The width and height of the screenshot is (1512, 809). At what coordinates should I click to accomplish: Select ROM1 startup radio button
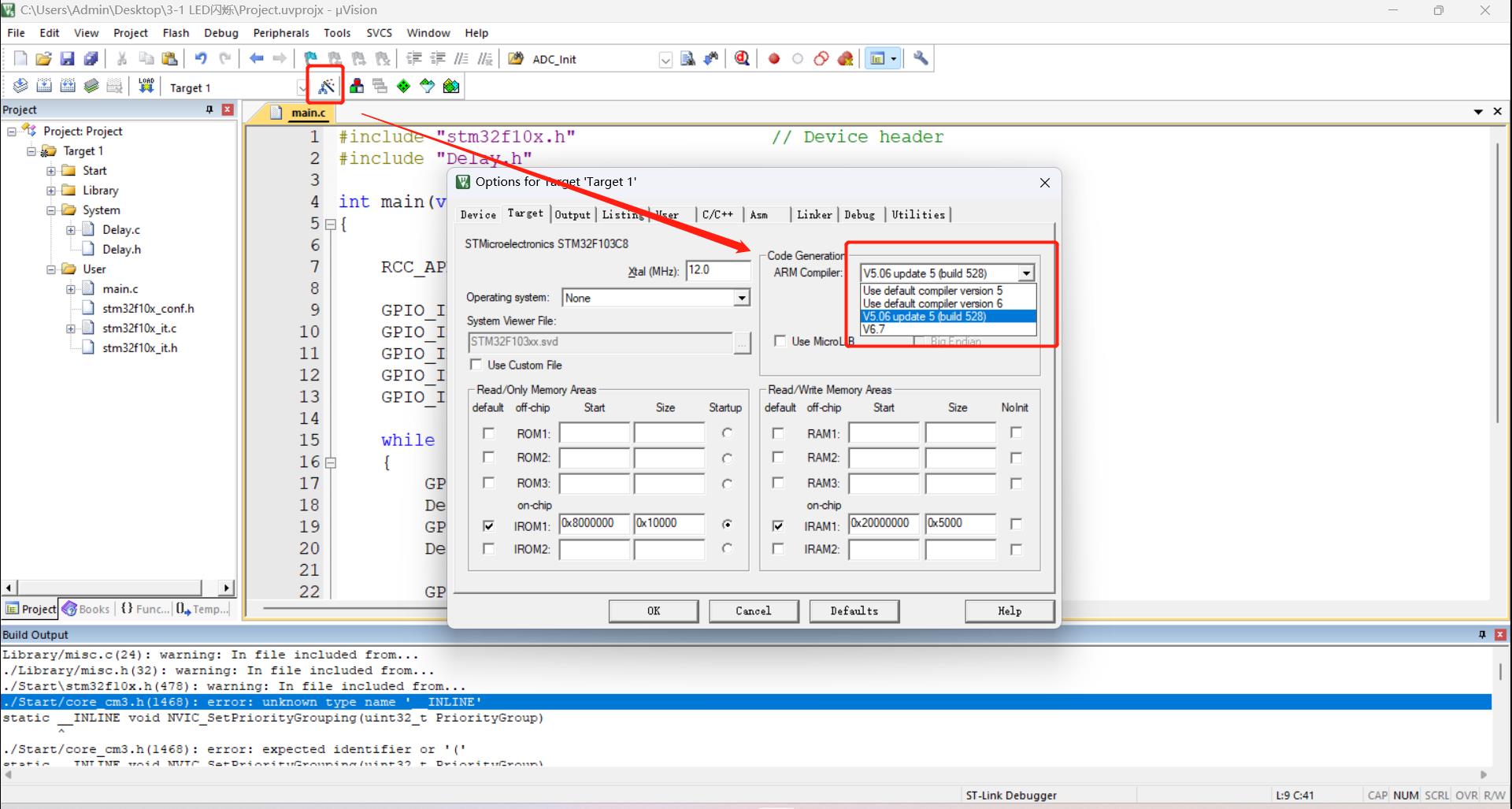727,433
